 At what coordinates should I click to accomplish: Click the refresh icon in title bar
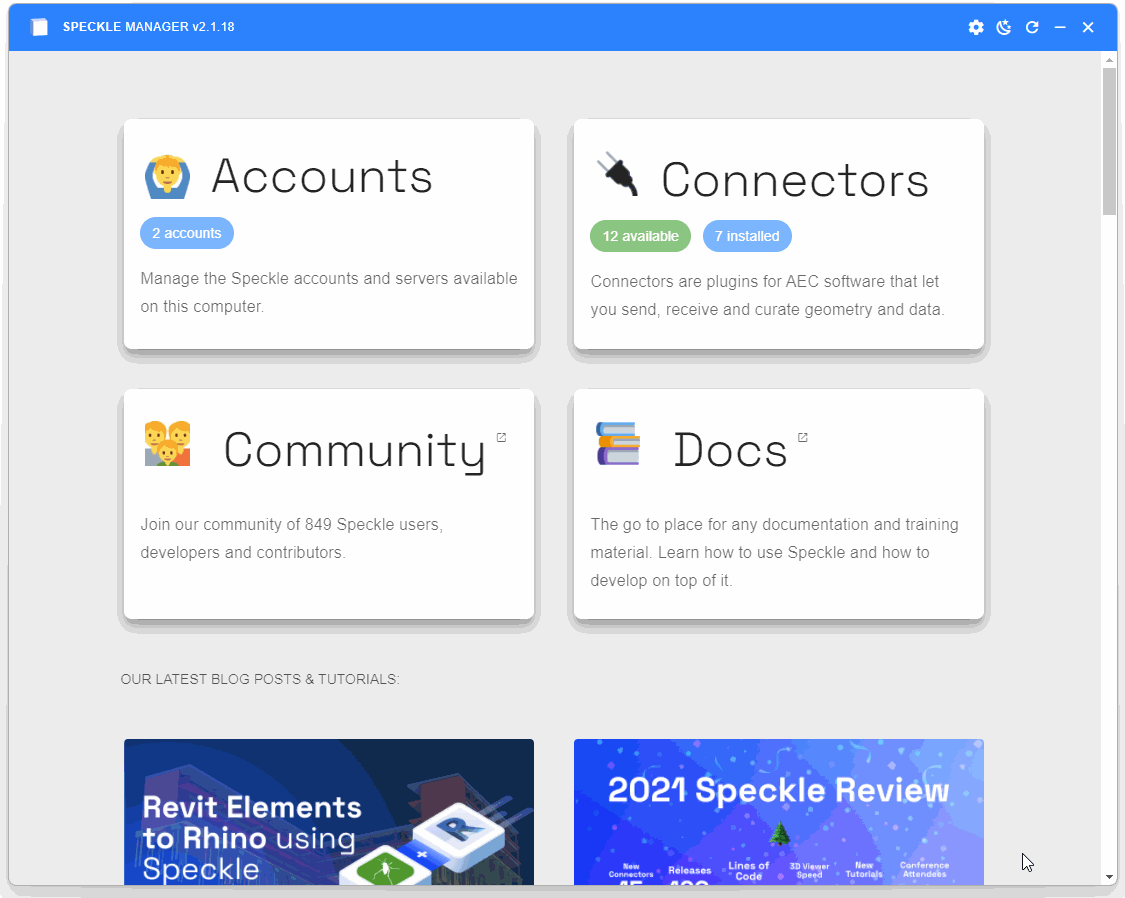[1032, 27]
